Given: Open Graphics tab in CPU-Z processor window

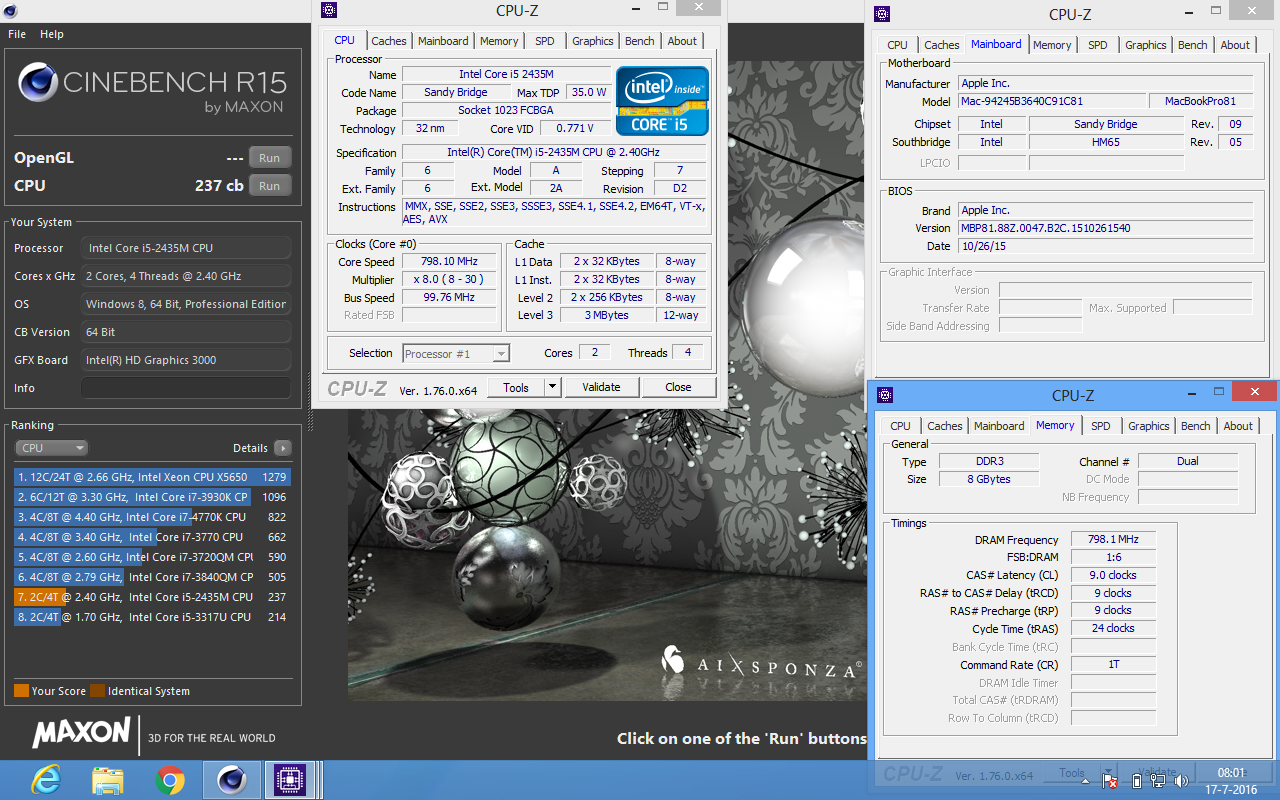Looking at the screenshot, I should pyautogui.click(x=593, y=41).
